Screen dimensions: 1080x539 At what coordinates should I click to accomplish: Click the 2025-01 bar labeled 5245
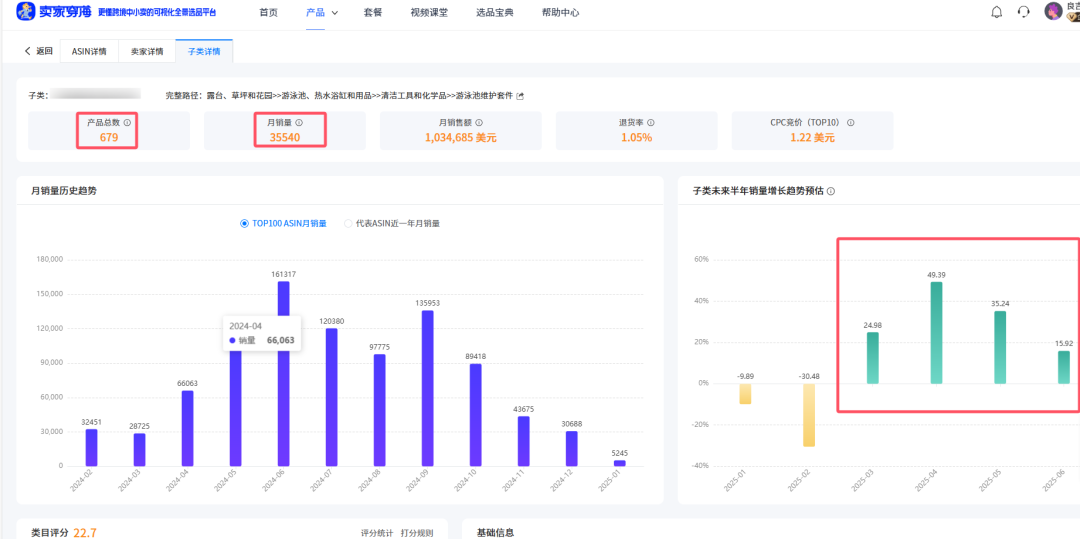(620, 463)
